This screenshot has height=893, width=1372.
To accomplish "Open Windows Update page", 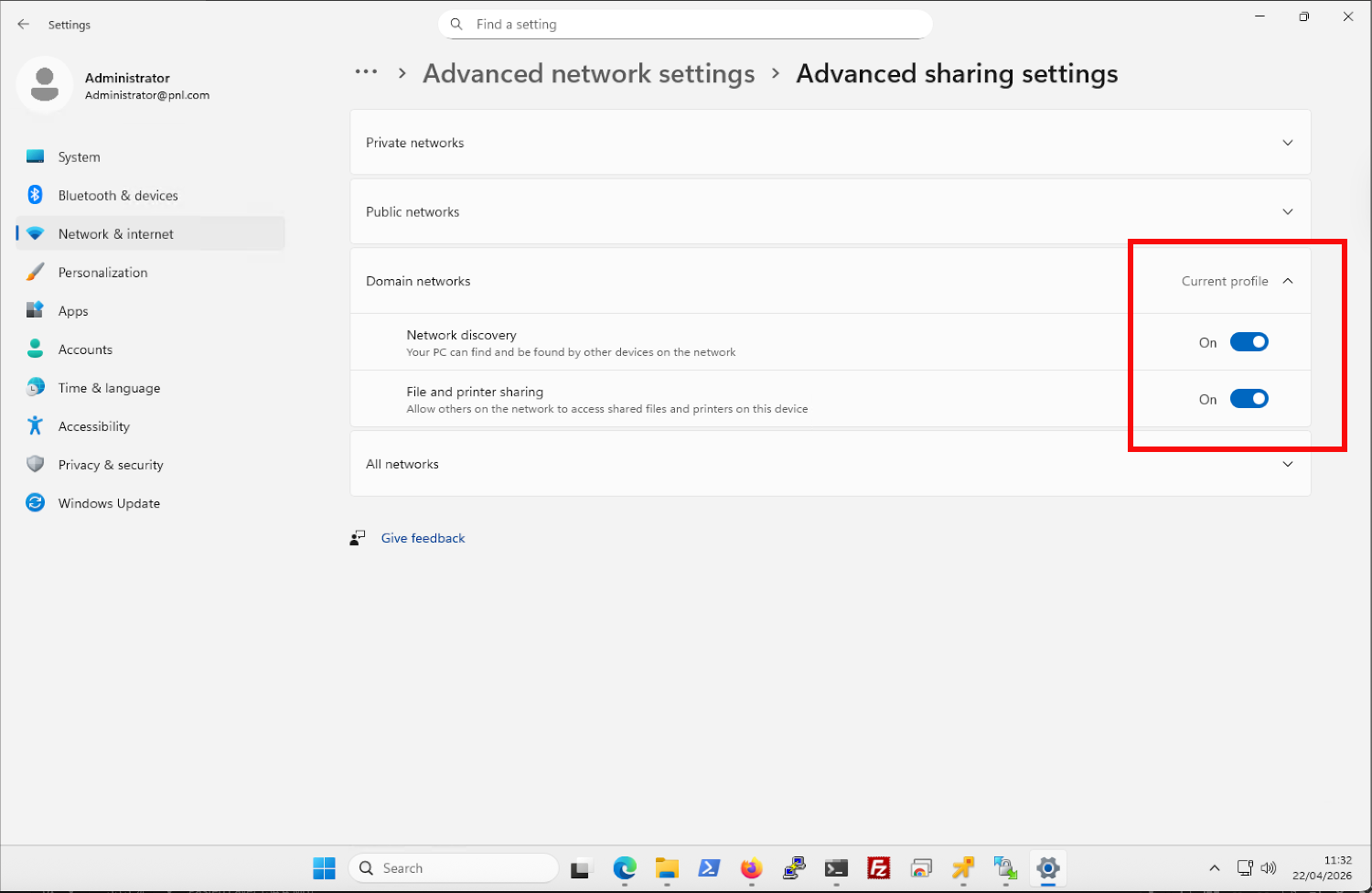I will pos(109,503).
